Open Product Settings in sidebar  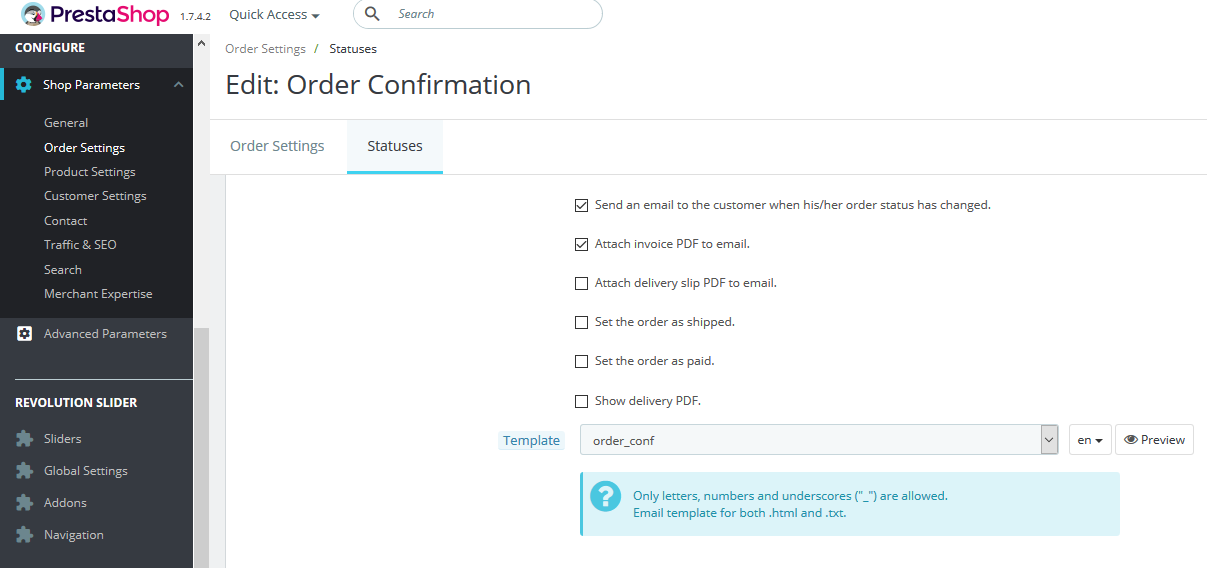(90, 172)
